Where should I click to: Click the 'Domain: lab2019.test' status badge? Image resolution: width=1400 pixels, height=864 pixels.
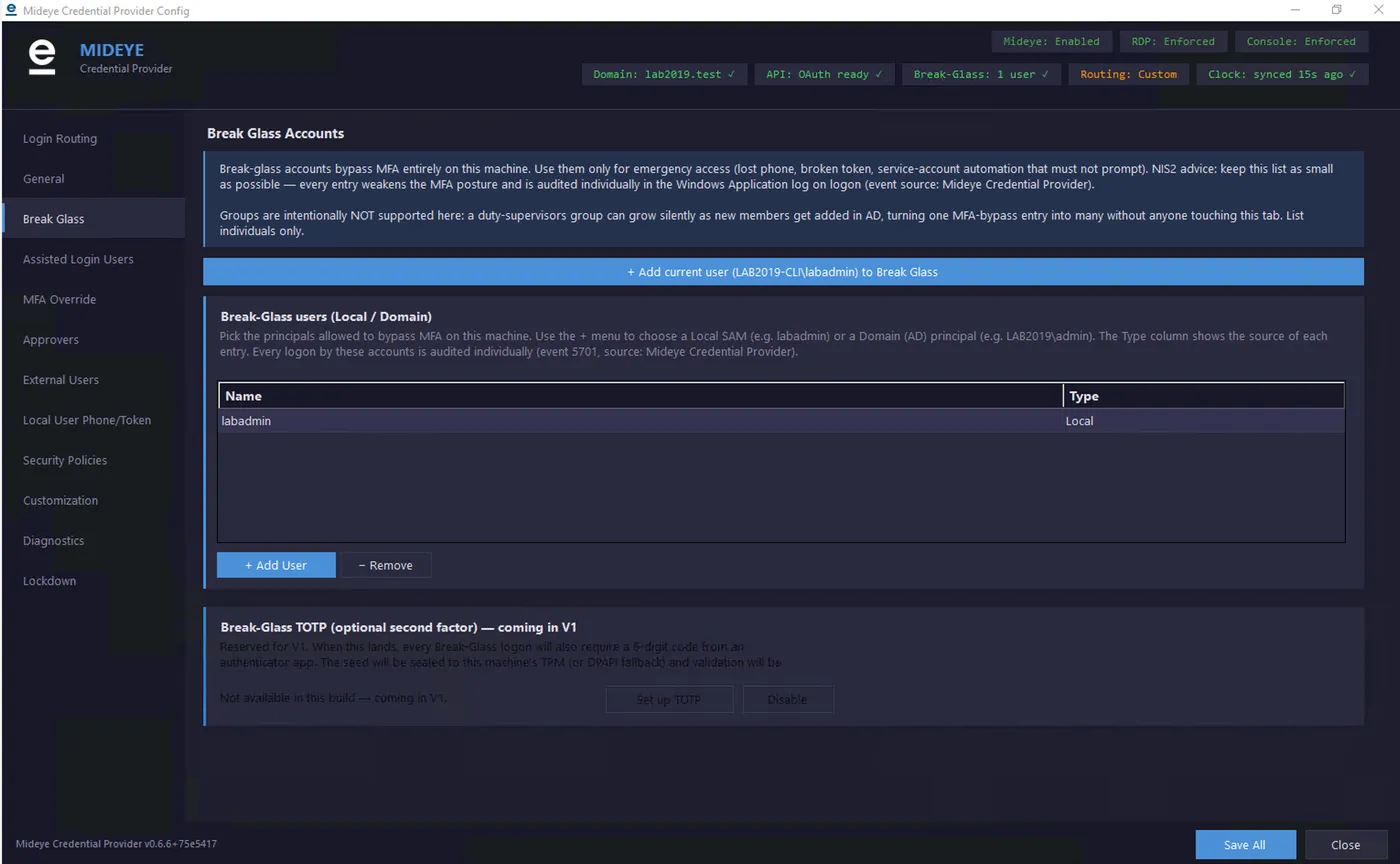pos(664,74)
